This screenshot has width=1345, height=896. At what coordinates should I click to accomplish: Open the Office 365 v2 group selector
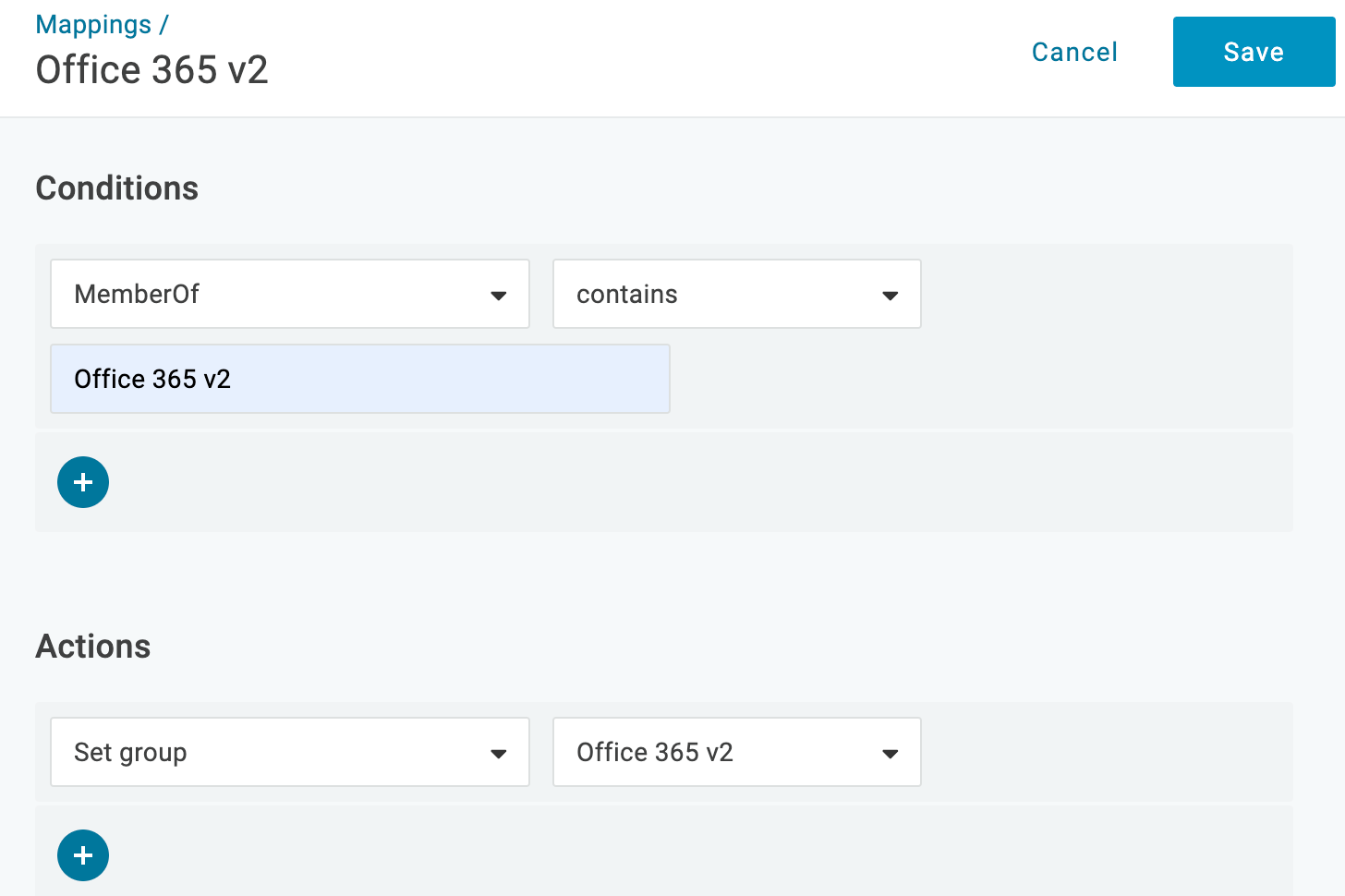point(737,752)
